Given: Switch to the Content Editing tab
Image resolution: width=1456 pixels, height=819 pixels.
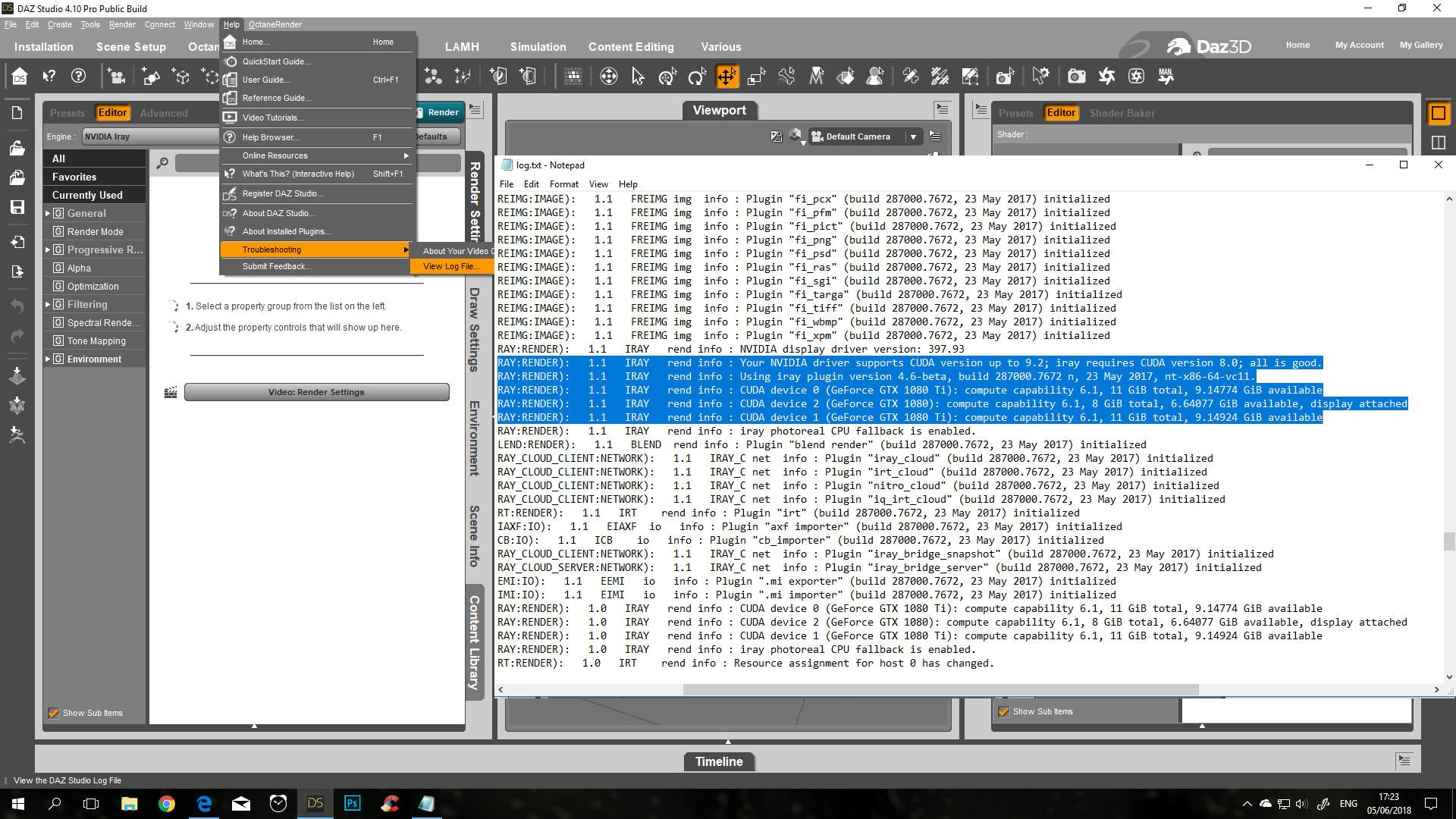Looking at the screenshot, I should [x=630, y=47].
